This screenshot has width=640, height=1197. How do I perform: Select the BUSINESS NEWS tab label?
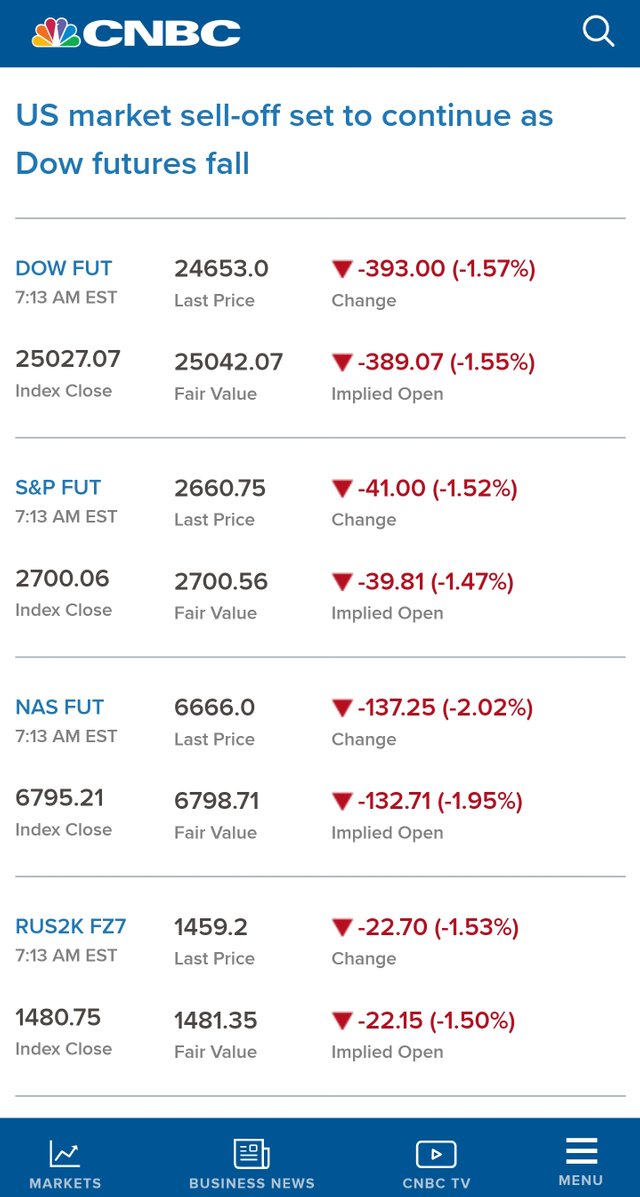[252, 1183]
